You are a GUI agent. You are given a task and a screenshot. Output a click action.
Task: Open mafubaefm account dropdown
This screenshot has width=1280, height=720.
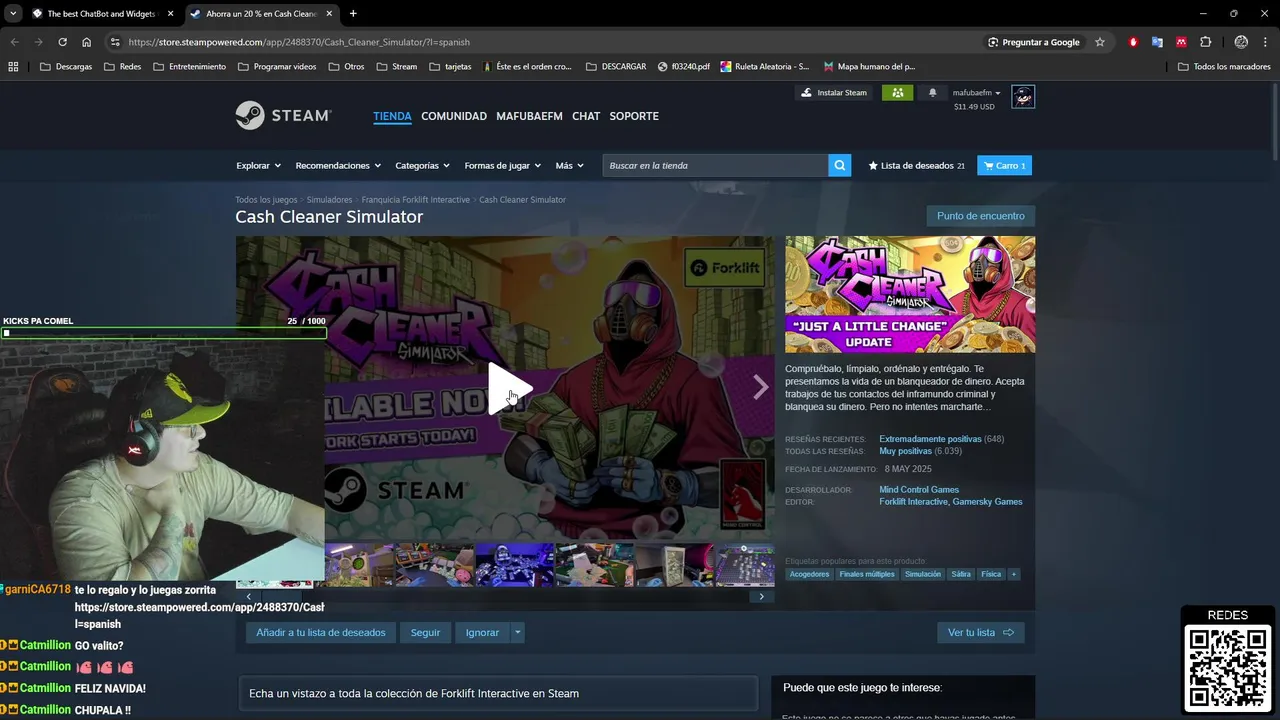tap(976, 93)
